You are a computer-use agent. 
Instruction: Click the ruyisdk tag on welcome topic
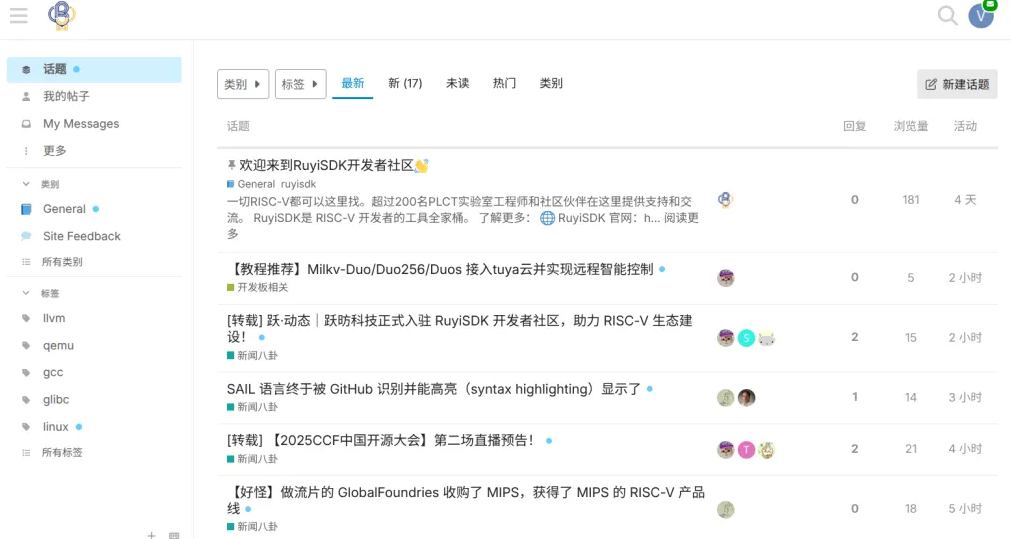coord(299,184)
